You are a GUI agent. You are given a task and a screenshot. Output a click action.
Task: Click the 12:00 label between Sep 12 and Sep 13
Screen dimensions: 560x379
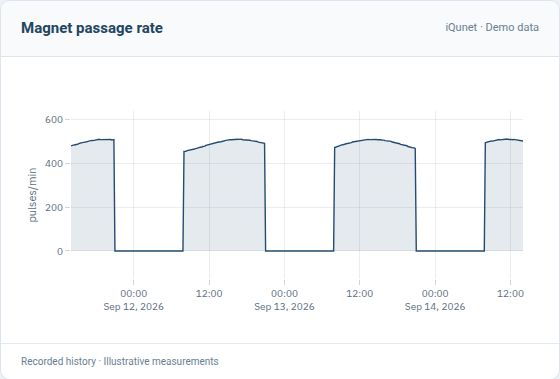[x=209, y=294]
